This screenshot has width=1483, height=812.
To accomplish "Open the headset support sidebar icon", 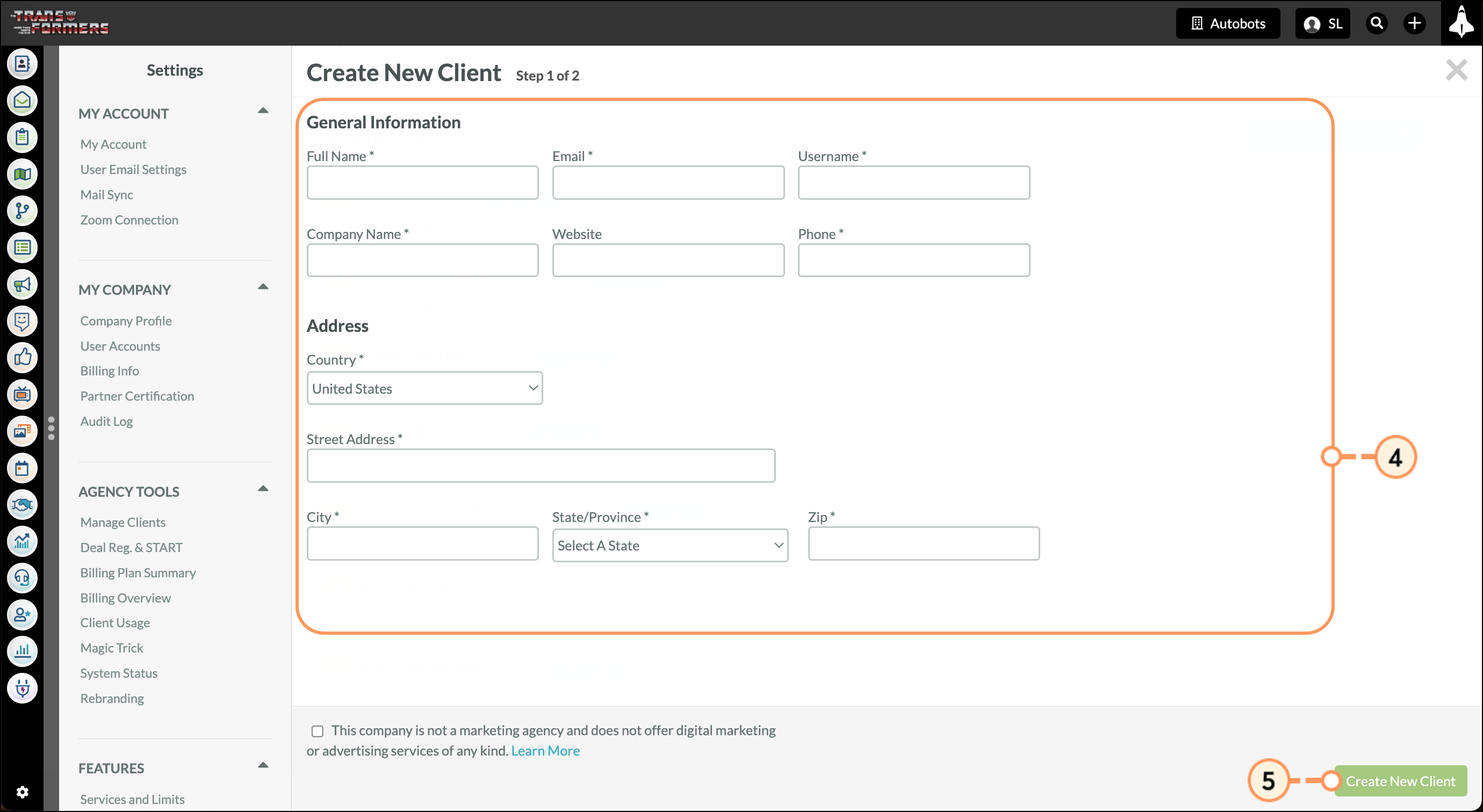I will coord(22,578).
